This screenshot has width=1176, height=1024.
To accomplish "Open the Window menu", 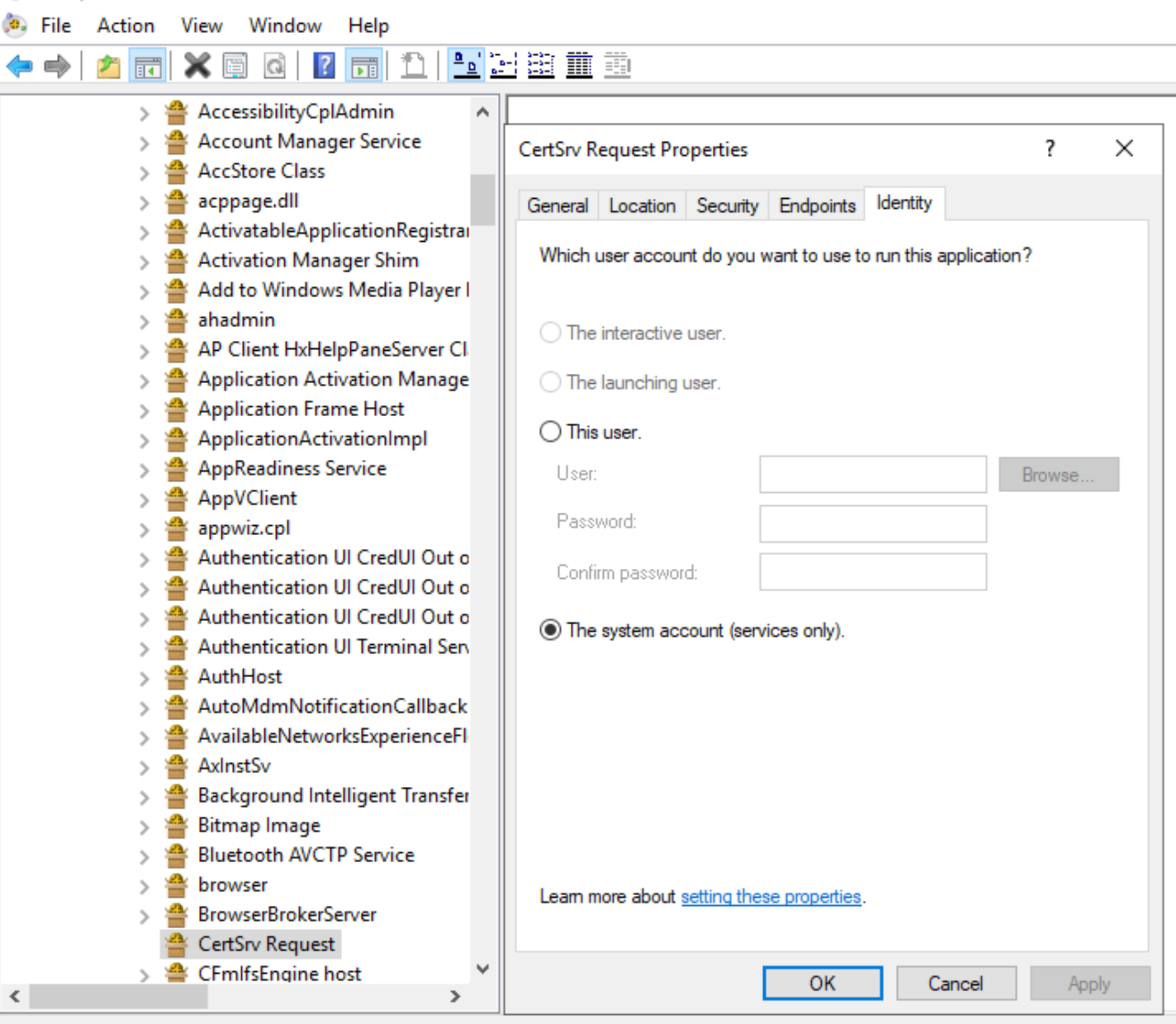I will click(x=285, y=26).
